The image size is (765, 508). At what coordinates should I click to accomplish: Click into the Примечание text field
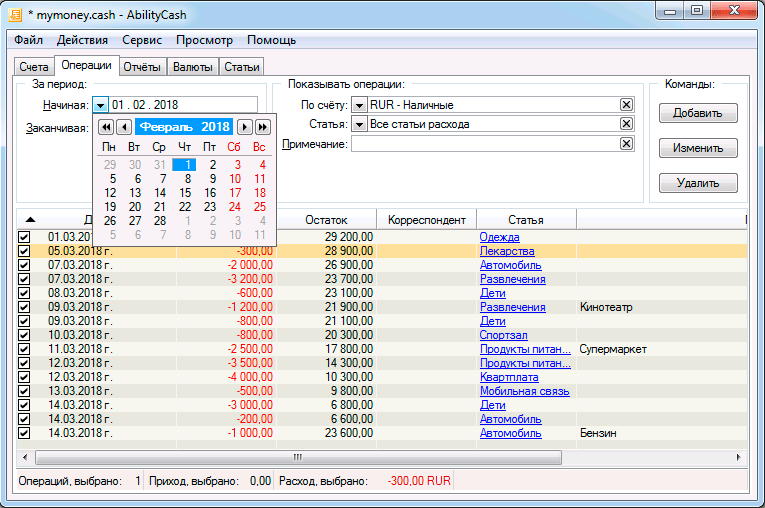tap(485, 144)
